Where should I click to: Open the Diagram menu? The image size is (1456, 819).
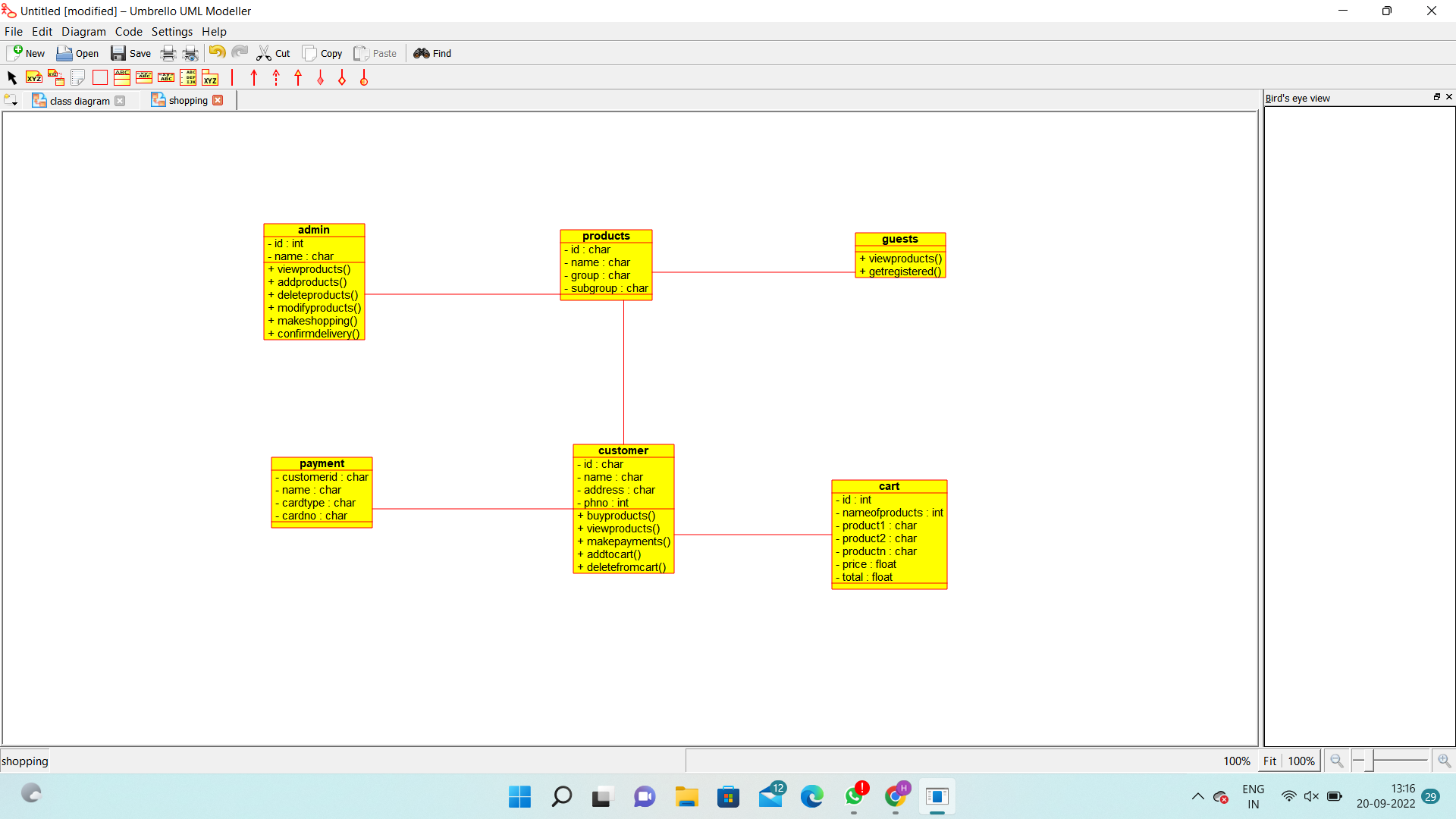pyautogui.click(x=83, y=32)
